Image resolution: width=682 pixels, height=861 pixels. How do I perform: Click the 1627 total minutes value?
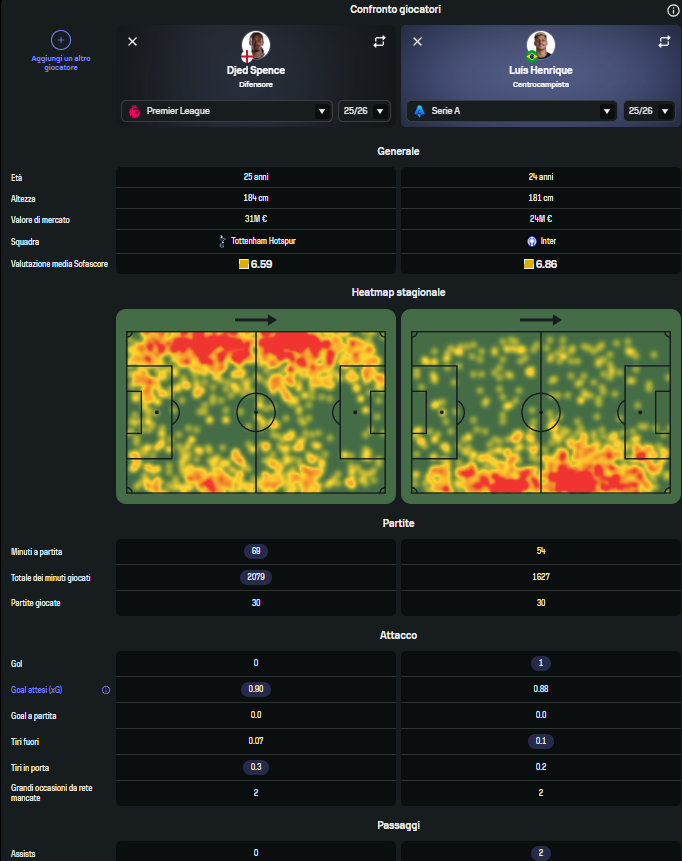[541, 577]
